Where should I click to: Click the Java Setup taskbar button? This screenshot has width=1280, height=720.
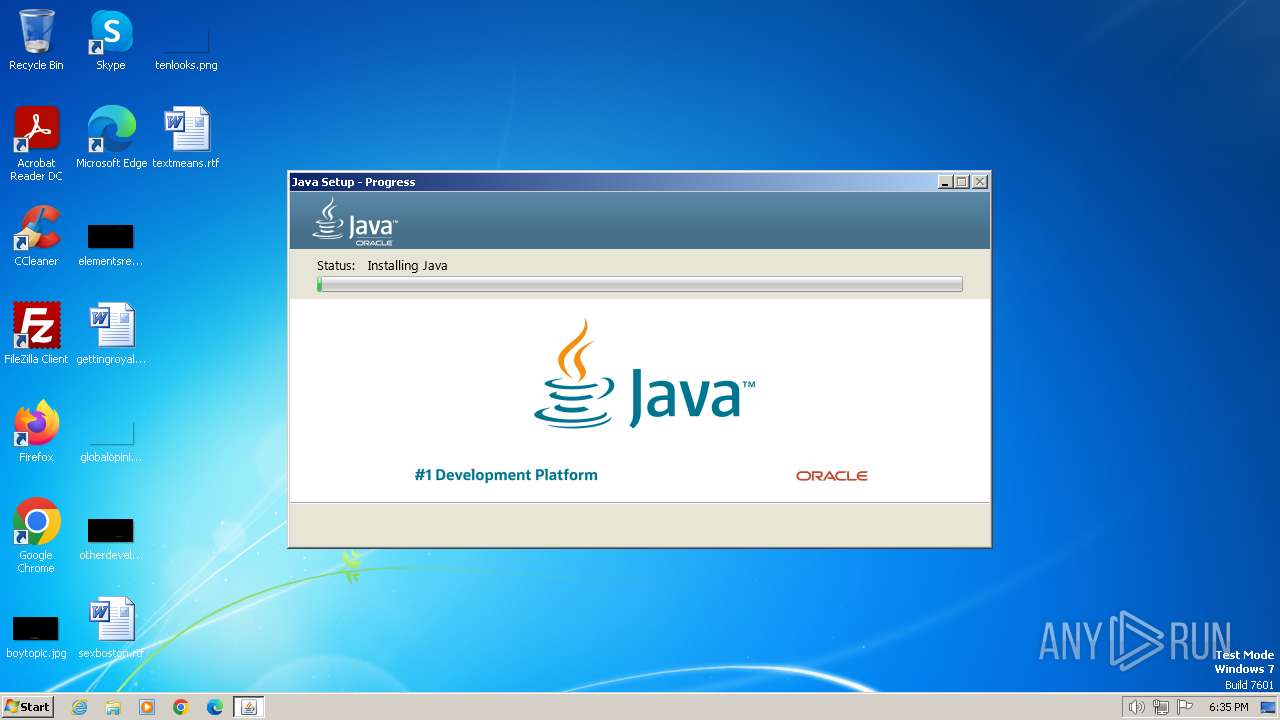(249, 707)
